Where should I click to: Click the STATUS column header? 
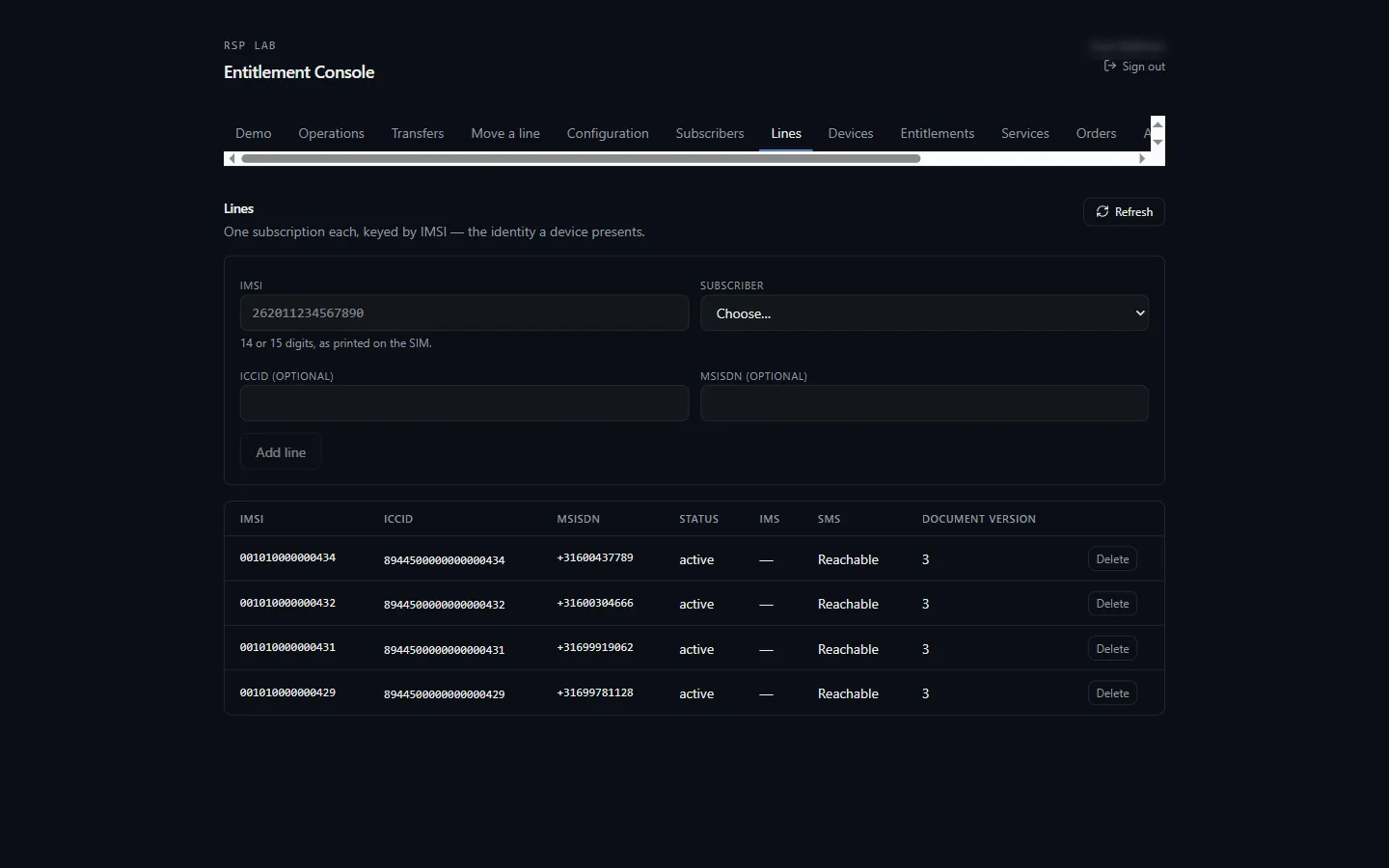coord(698,519)
